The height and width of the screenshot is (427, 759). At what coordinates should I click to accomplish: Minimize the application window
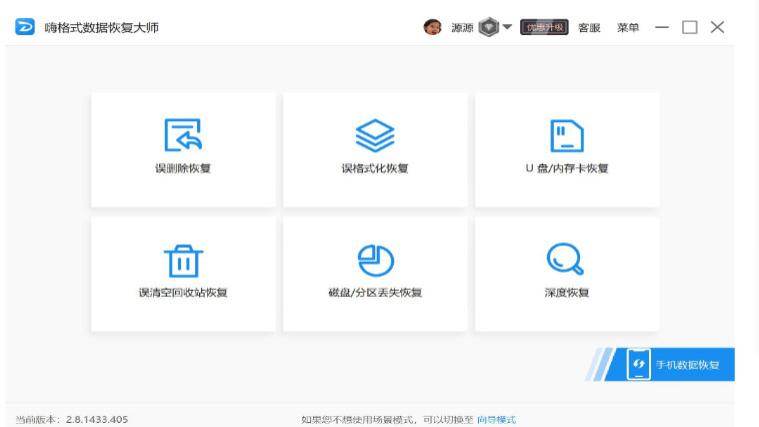pyautogui.click(x=662, y=27)
